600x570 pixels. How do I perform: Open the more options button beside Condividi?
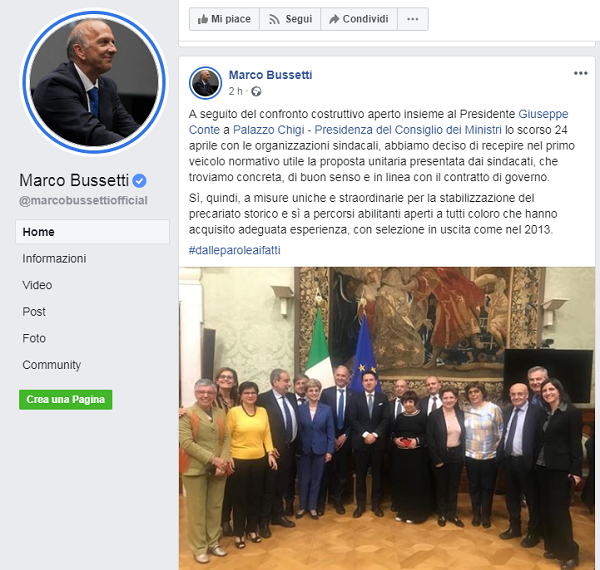(x=412, y=19)
